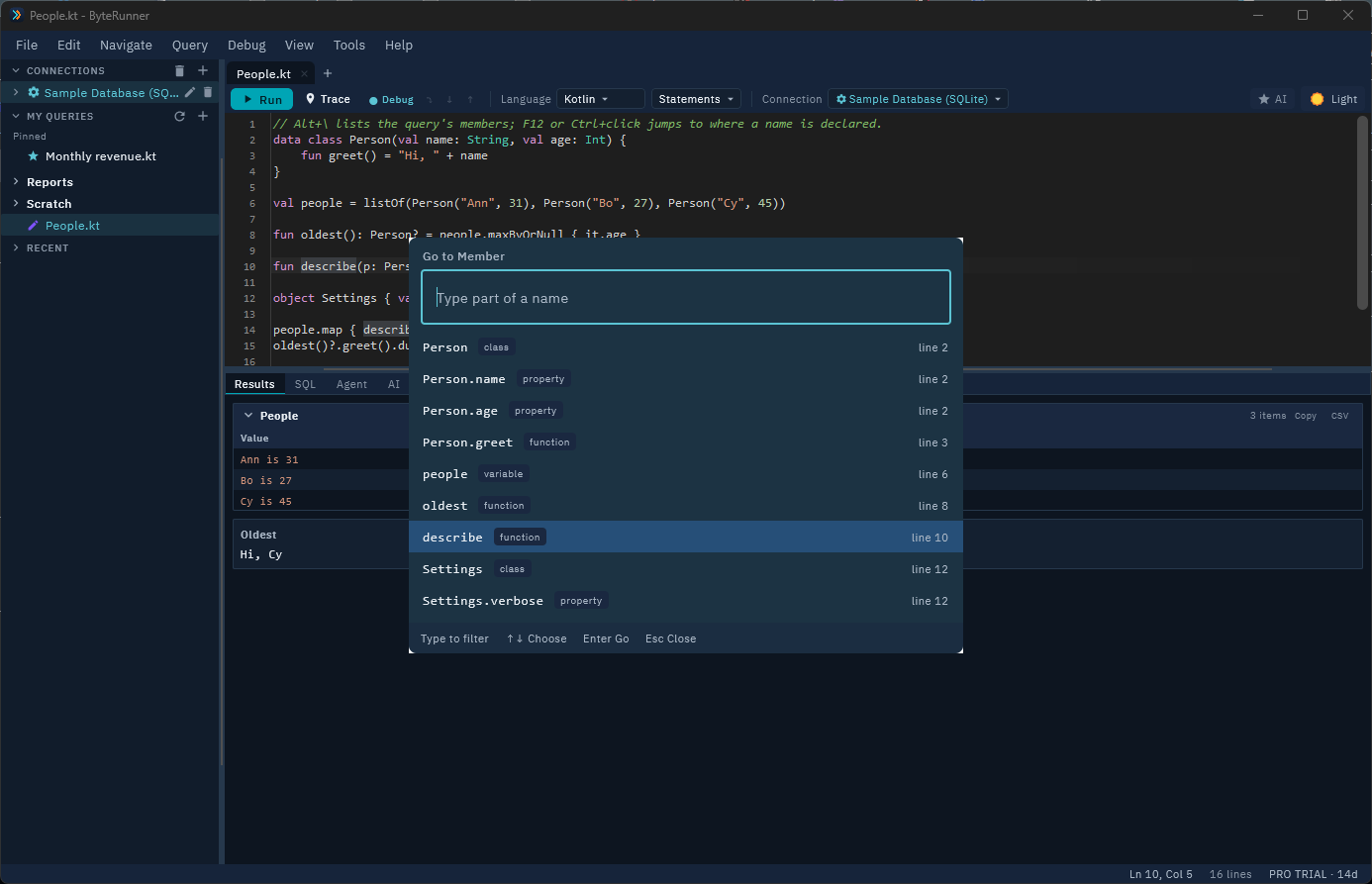The height and width of the screenshot is (884, 1372).
Task: Go to the oldest function member
Action: 686,506
